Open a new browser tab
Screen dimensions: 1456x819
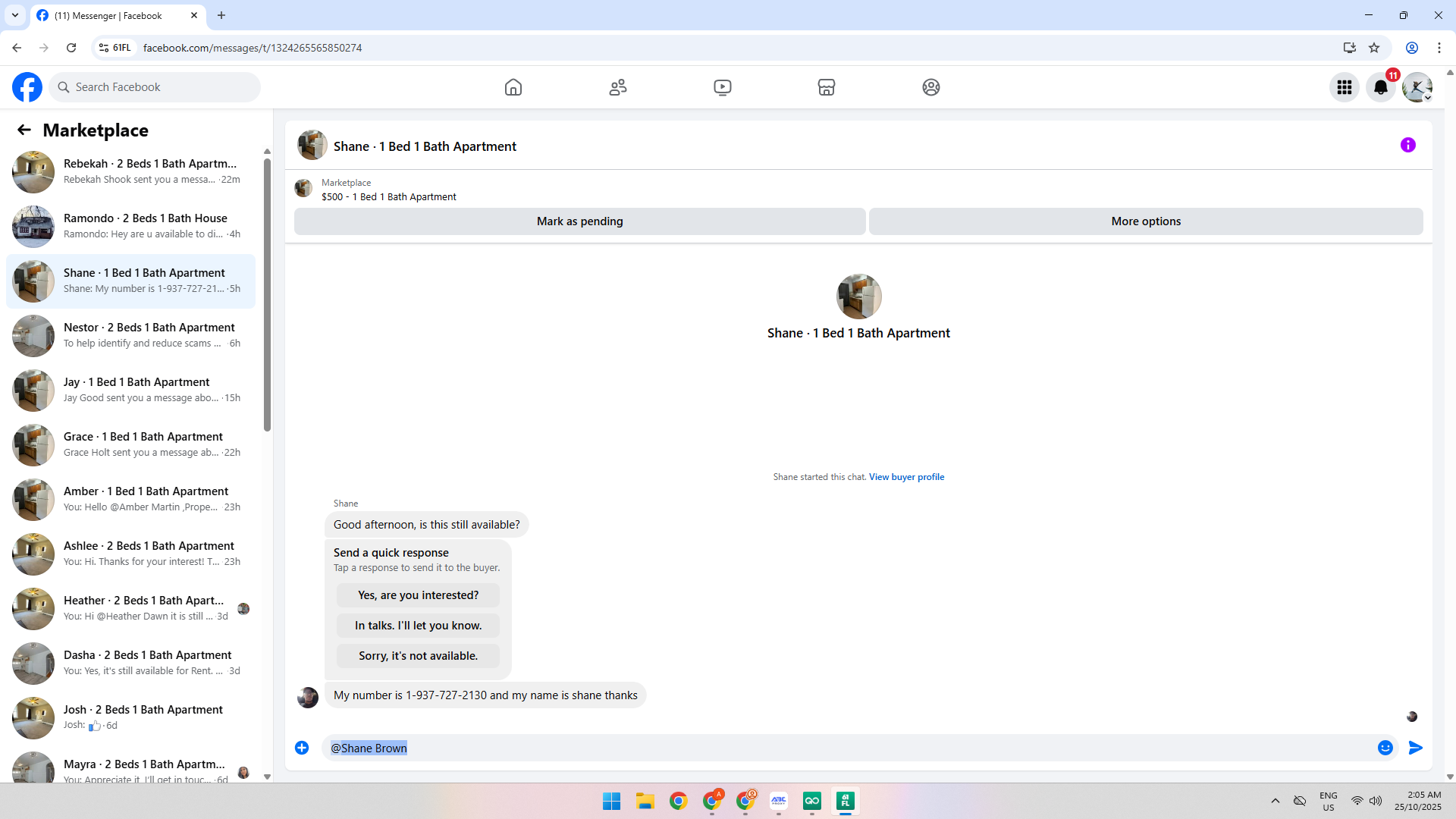pos(221,15)
